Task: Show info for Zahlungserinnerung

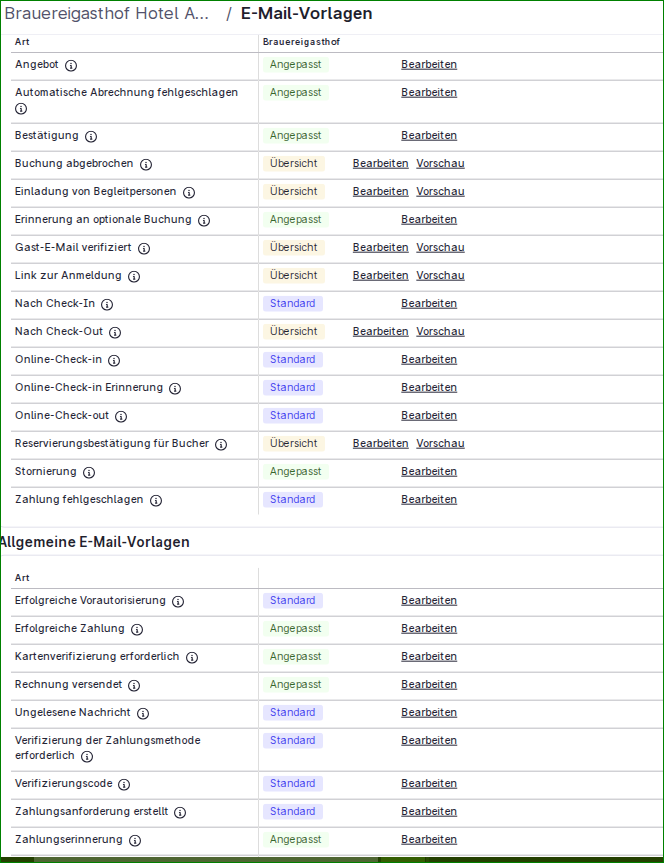Action: (x=135, y=840)
